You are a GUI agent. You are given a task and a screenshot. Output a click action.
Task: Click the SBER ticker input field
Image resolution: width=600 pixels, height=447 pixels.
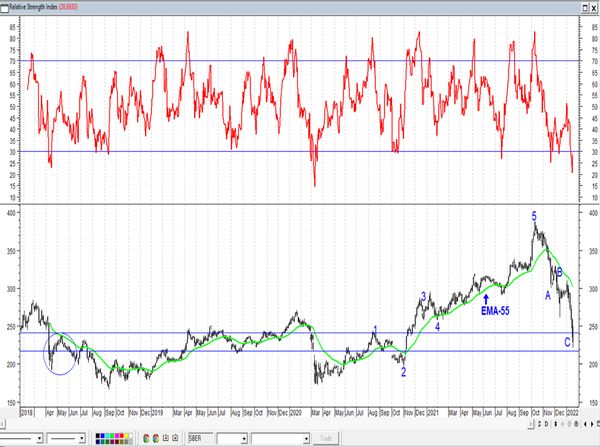point(200,438)
